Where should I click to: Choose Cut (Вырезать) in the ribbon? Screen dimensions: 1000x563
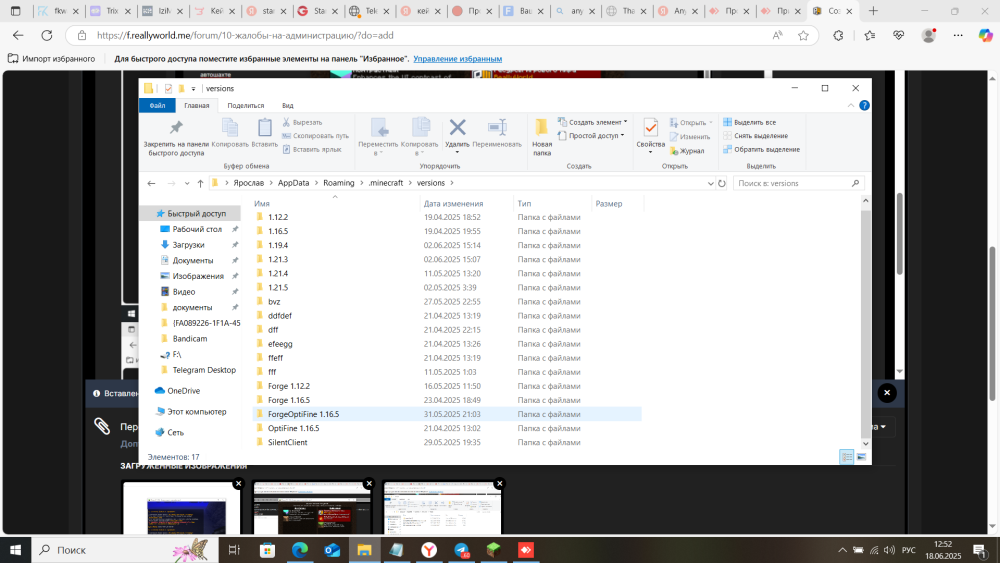tap(302, 122)
